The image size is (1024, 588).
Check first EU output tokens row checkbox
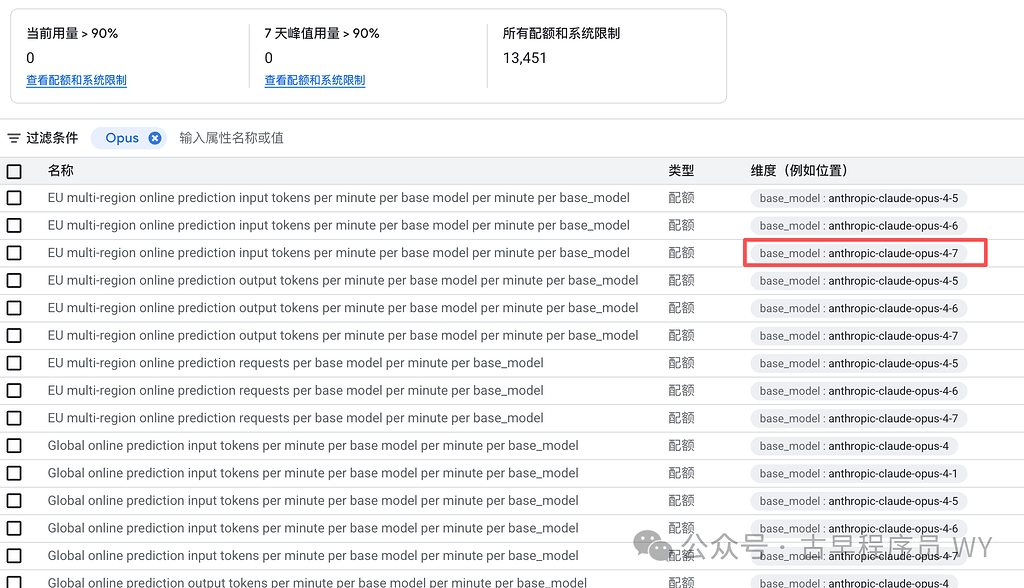(x=14, y=280)
